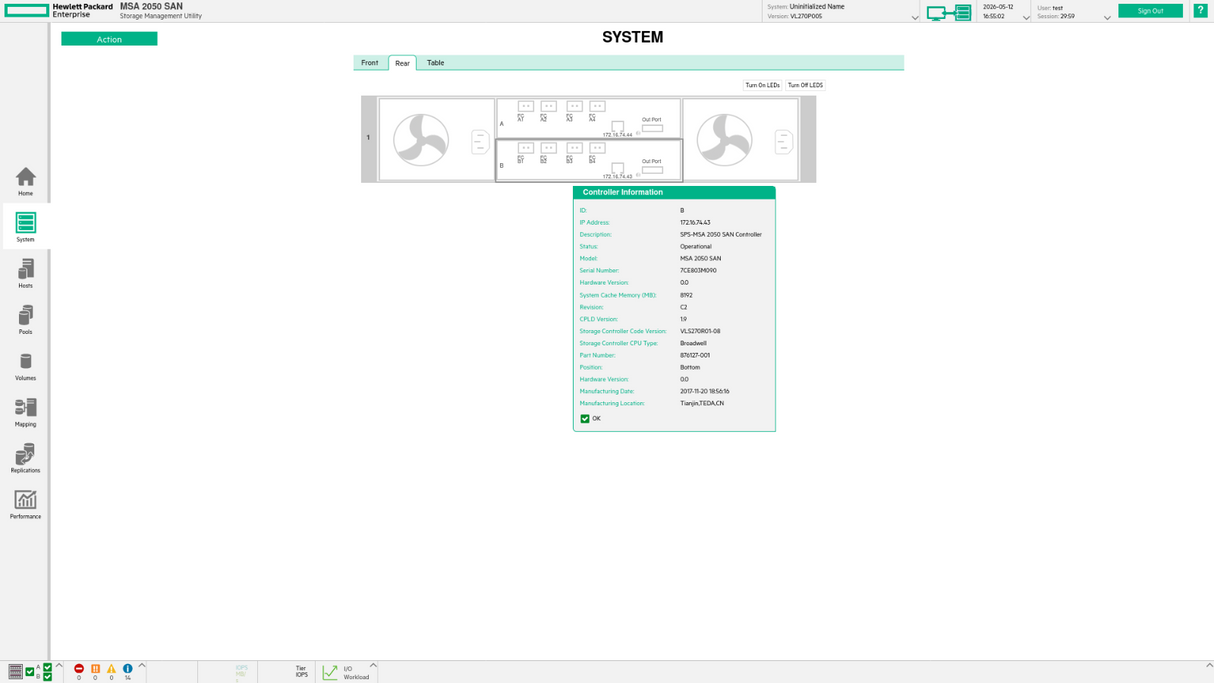Viewport: 1214px width, 683px height.
Task: Click the informational events blue icon
Action: [127, 668]
